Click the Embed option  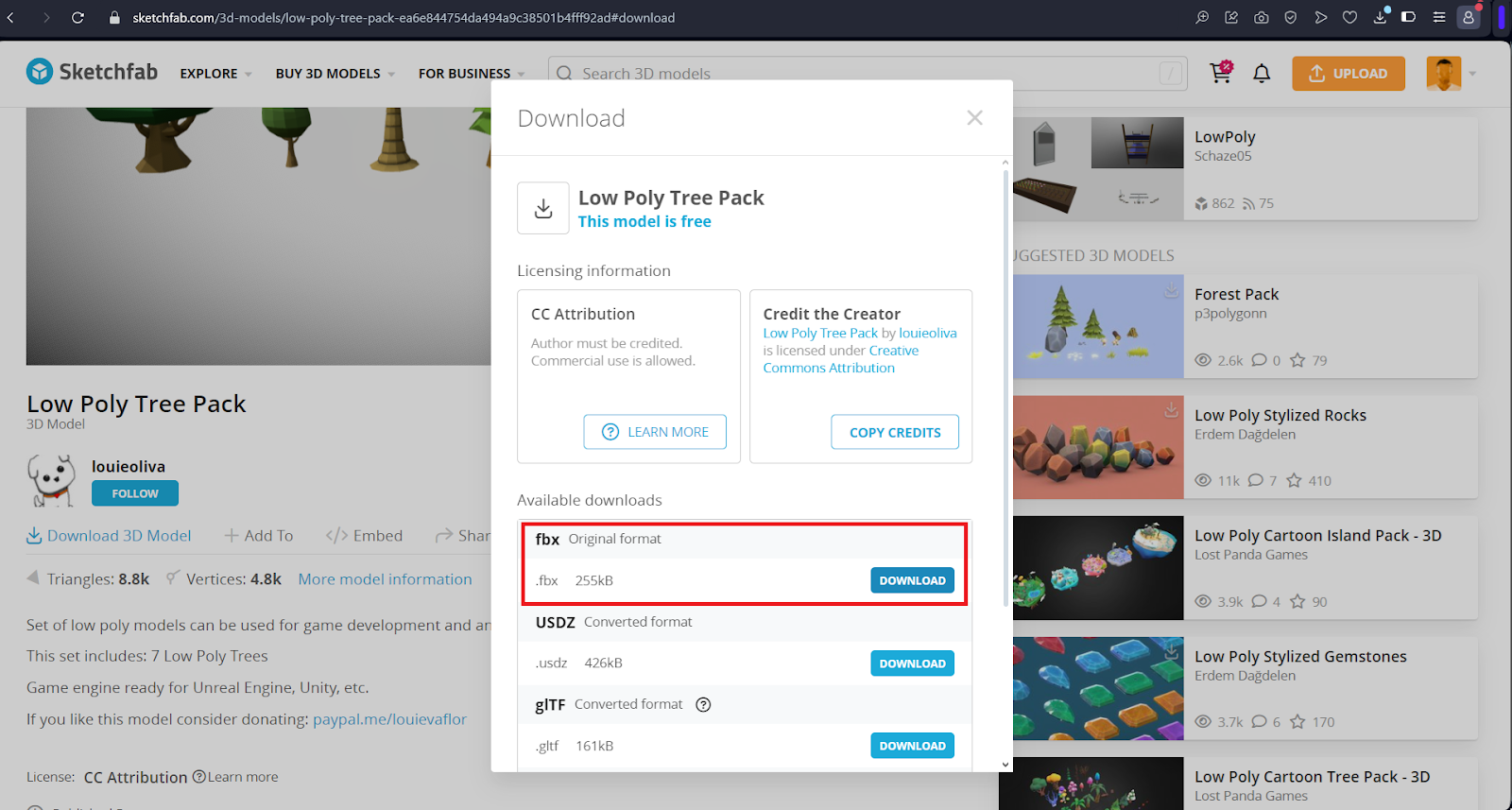tap(364, 536)
